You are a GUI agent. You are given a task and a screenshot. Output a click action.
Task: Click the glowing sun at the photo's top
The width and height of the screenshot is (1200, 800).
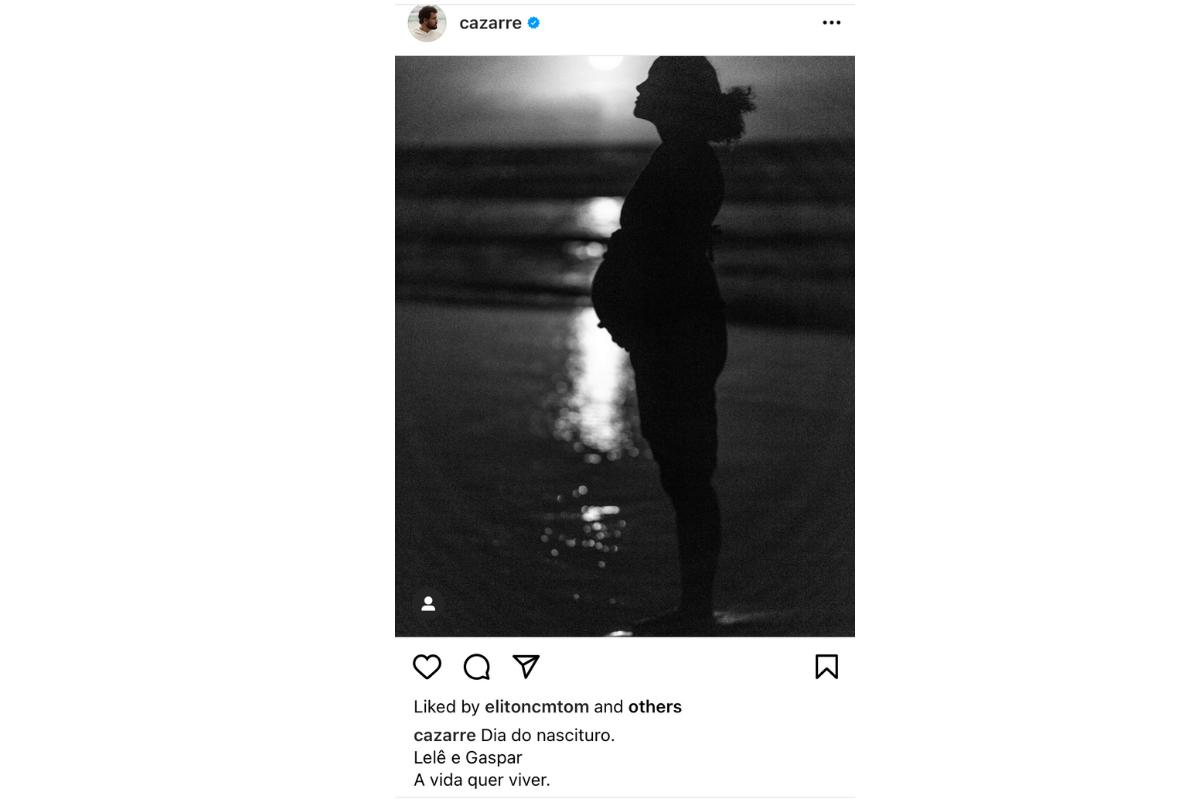coord(606,62)
